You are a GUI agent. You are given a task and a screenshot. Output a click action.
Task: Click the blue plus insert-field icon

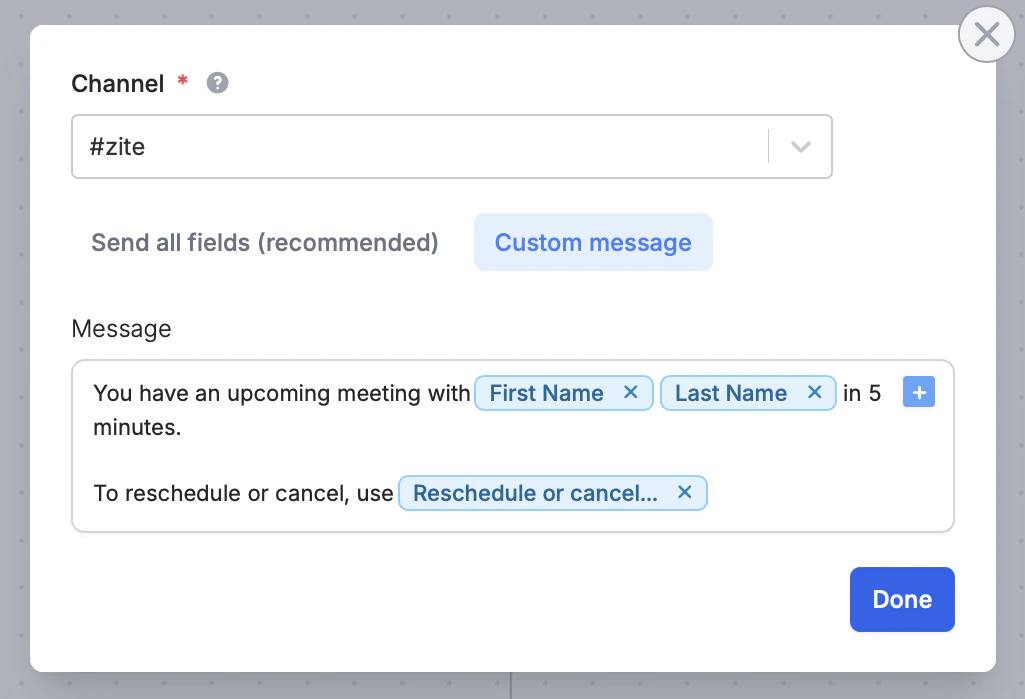click(918, 393)
